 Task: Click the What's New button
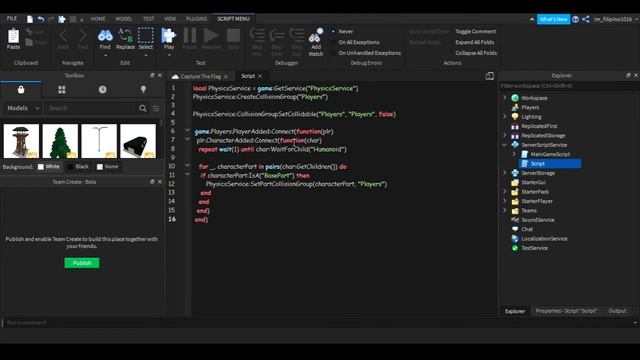pos(553,19)
